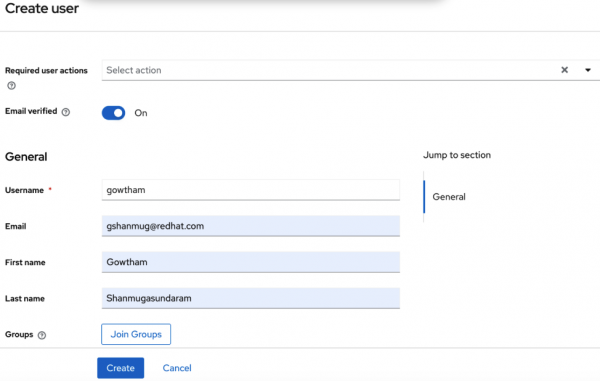
Task: Edit the Email field gshanmug@redhat.com
Action: [251, 226]
